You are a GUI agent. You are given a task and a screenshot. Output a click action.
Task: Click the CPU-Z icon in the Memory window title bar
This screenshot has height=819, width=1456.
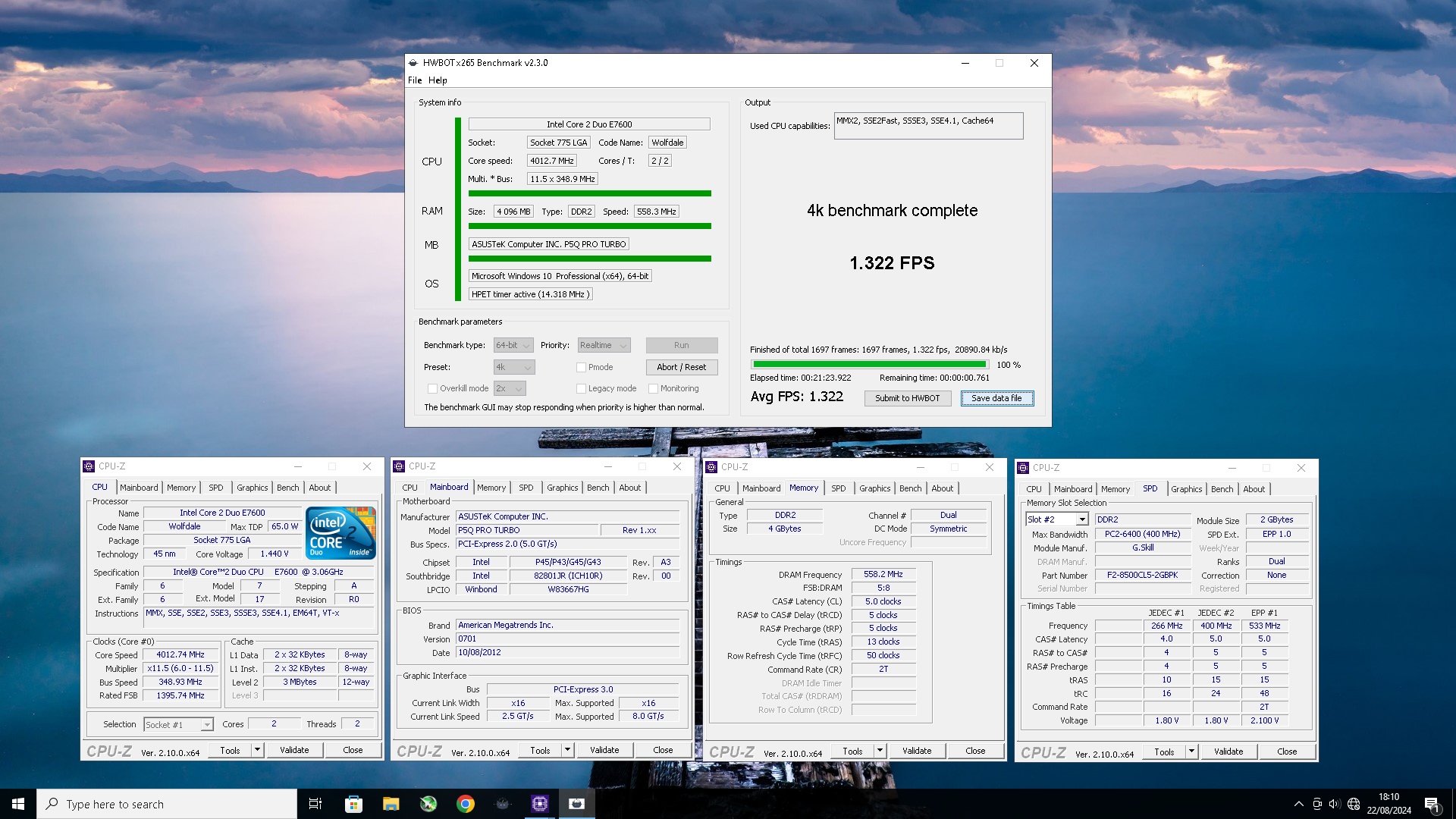pyautogui.click(x=711, y=467)
